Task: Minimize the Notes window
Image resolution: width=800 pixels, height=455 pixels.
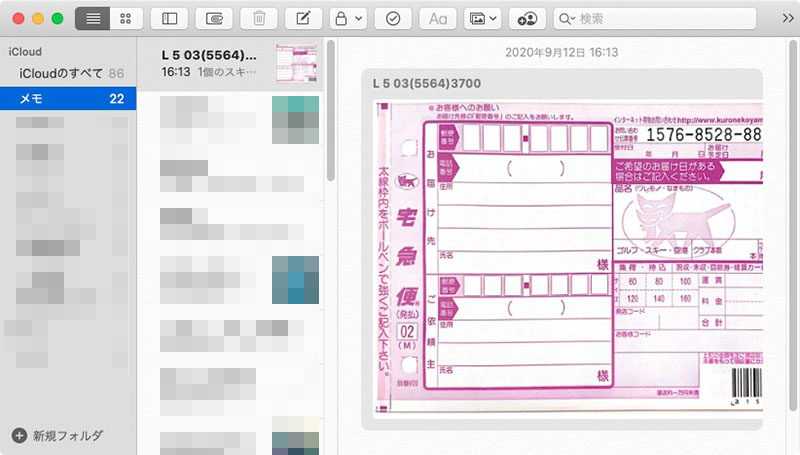Action: [x=38, y=19]
